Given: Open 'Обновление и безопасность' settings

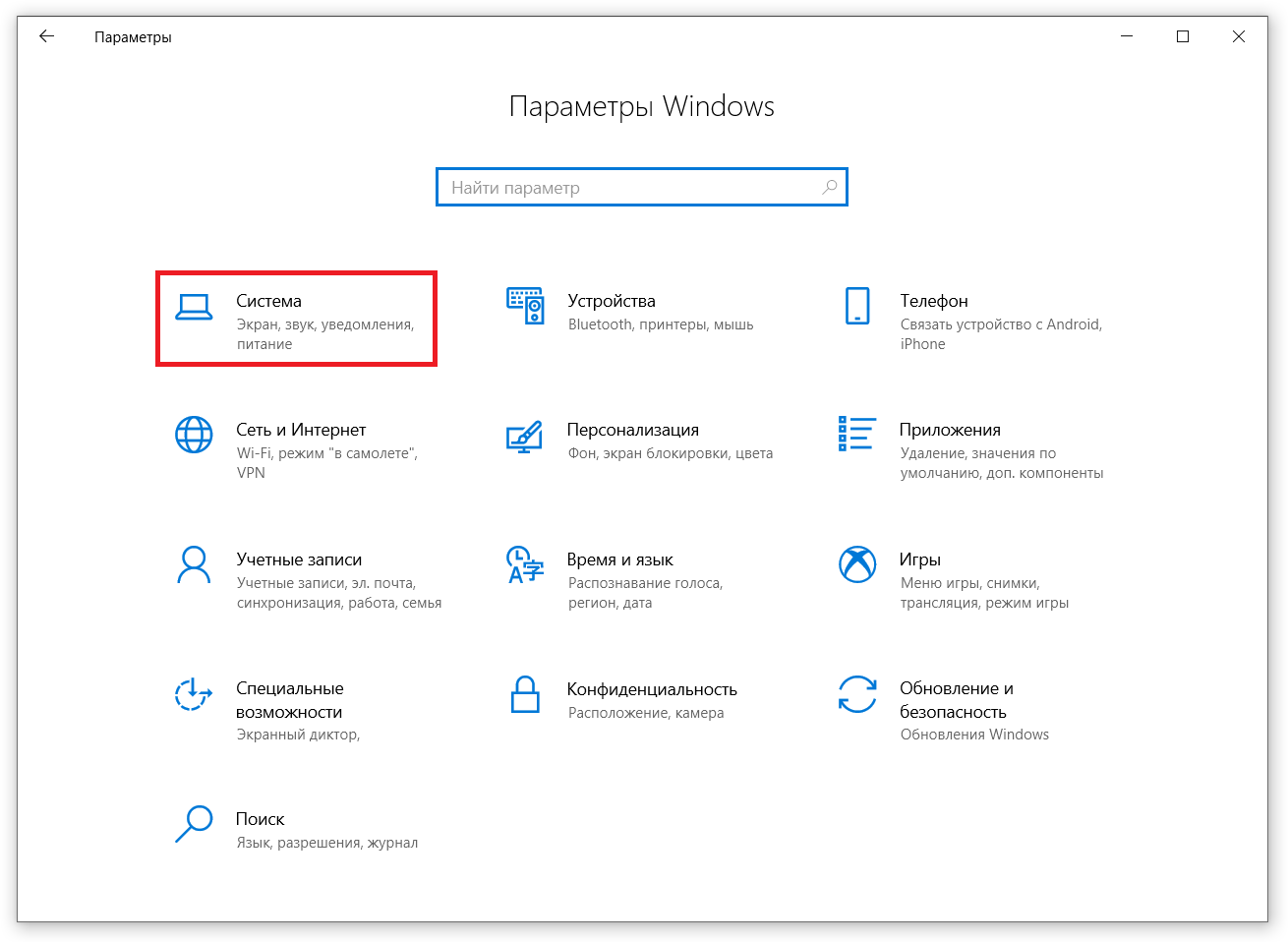Looking at the screenshot, I should tap(955, 700).
